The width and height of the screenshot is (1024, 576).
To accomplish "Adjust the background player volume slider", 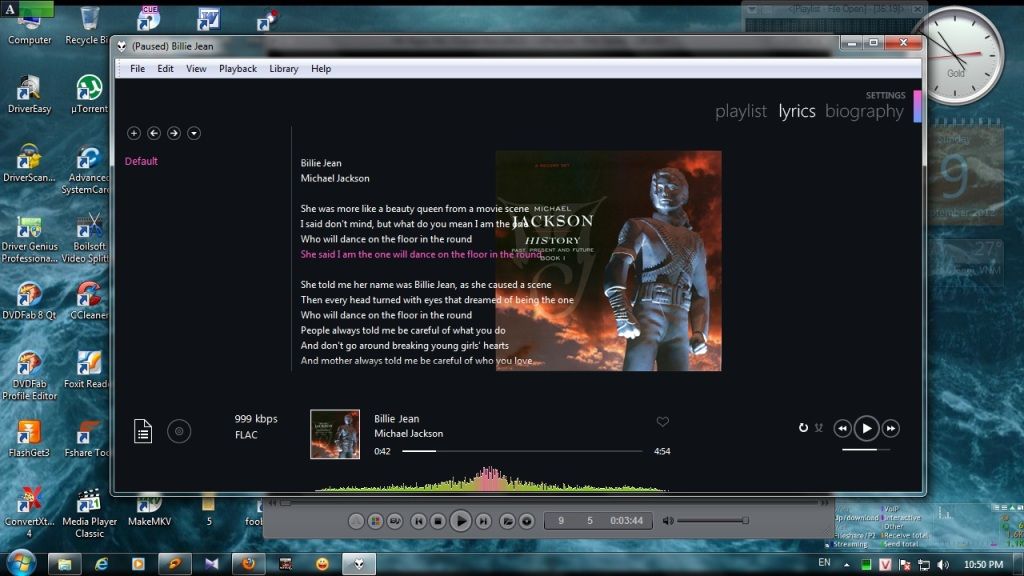I will pos(712,520).
